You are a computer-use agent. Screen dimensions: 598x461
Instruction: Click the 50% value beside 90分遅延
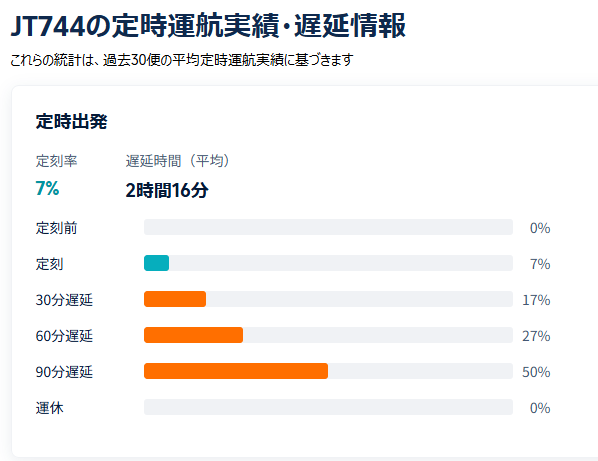[536, 372]
